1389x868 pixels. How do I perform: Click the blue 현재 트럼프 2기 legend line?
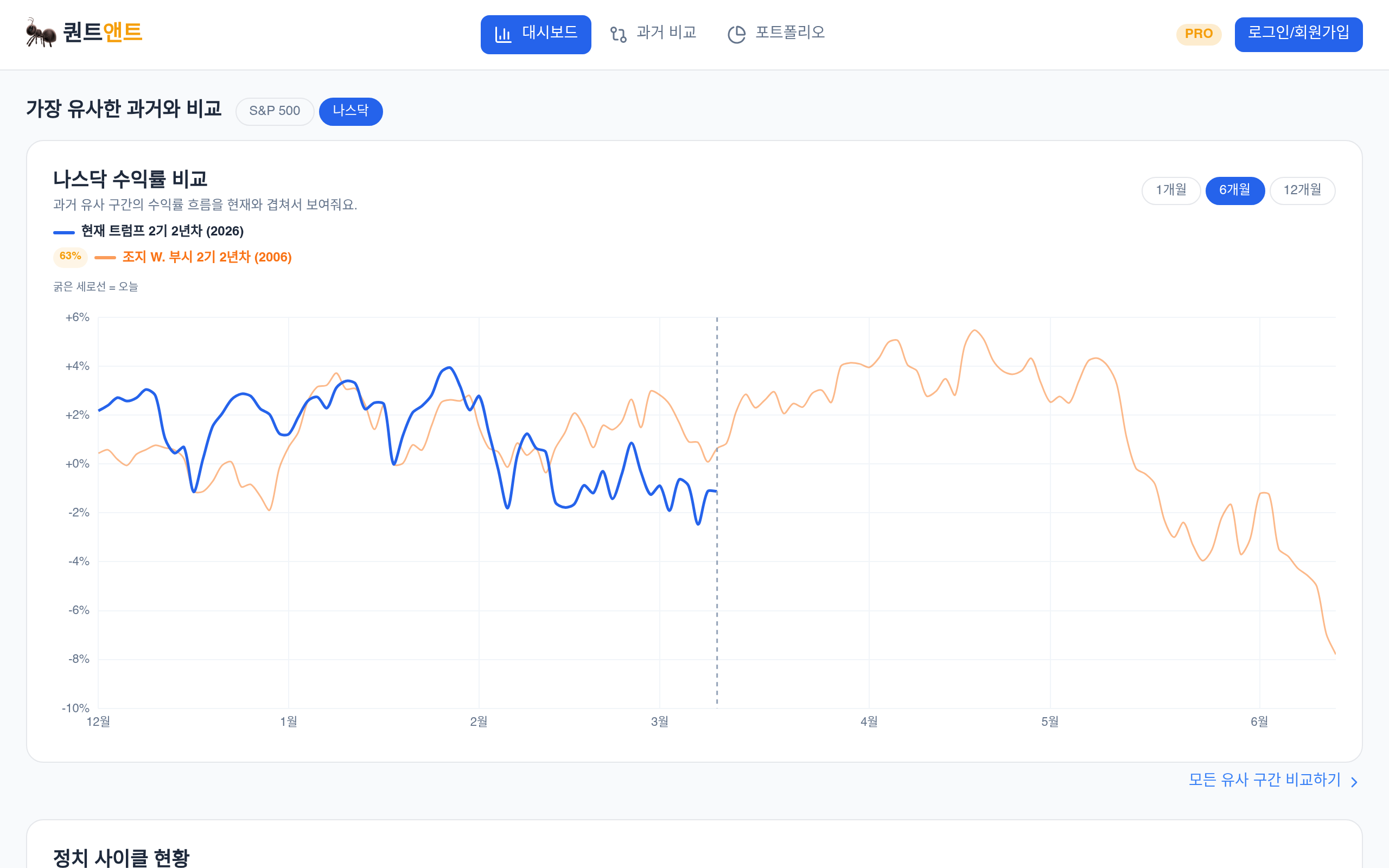click(x=63, y=232)
